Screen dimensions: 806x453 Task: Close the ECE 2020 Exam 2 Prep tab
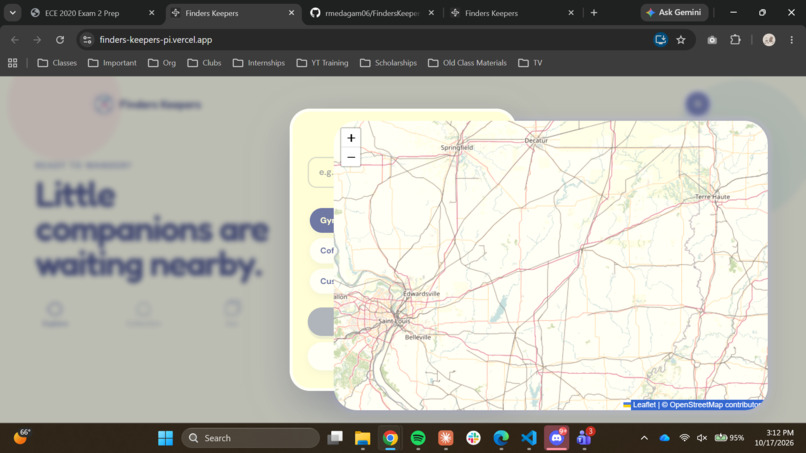152,13
